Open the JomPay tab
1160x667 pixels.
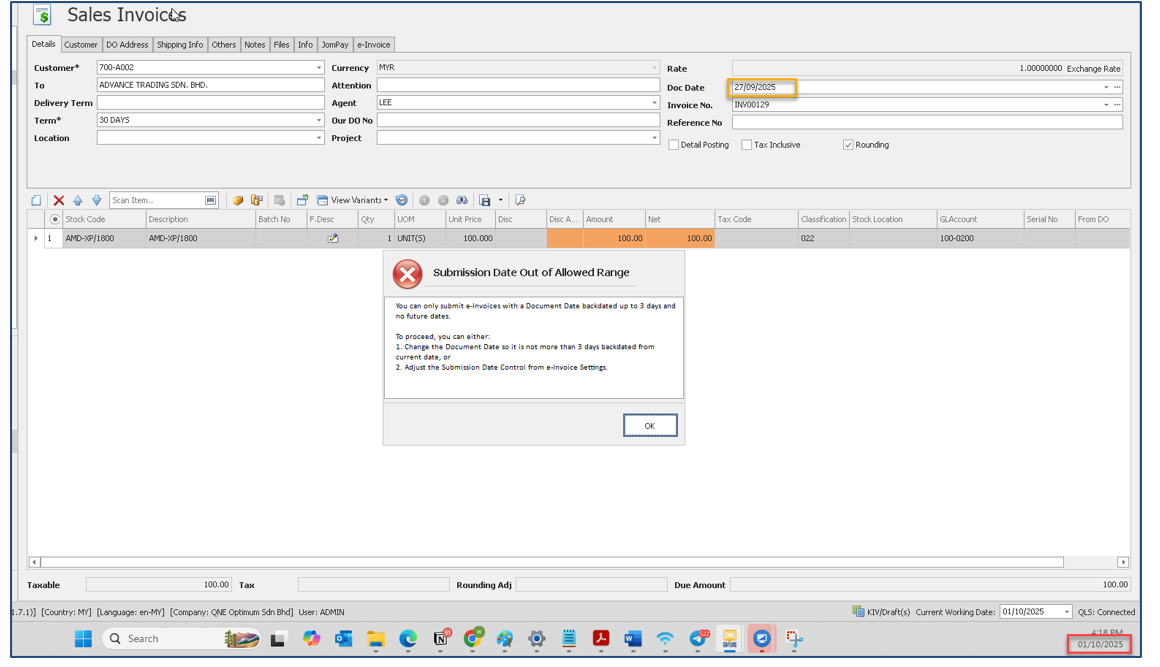pos(334,45)
